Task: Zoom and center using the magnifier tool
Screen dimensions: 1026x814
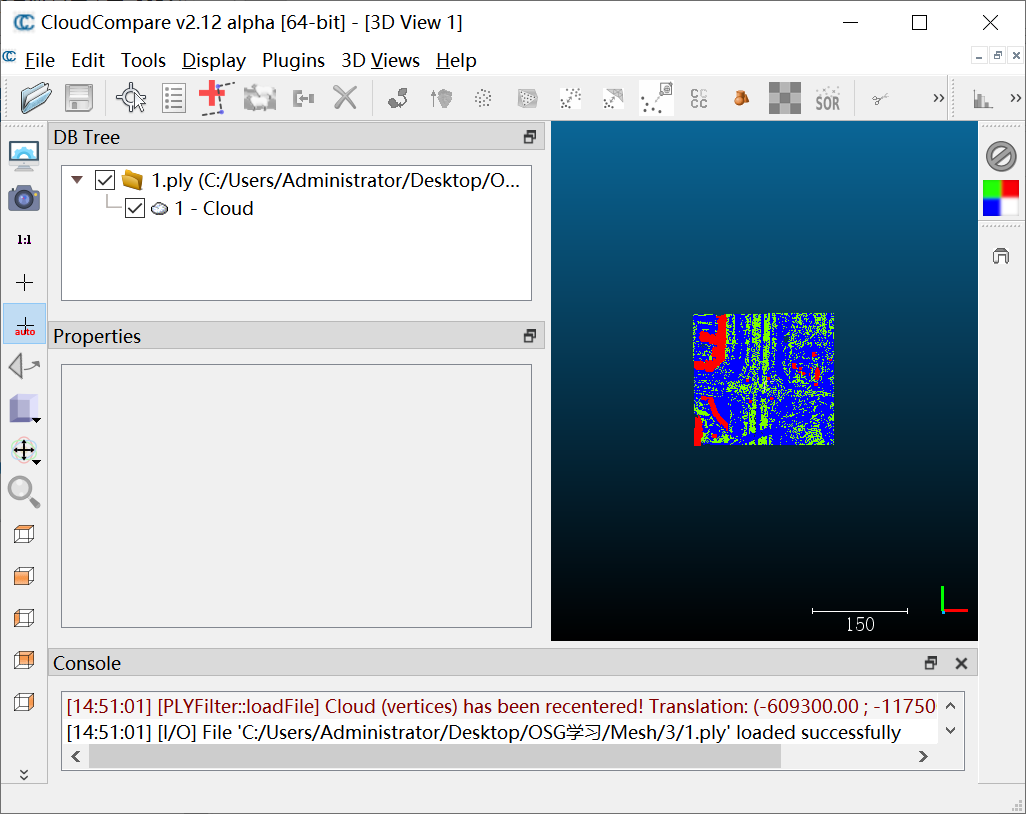Action: point(23,492)
